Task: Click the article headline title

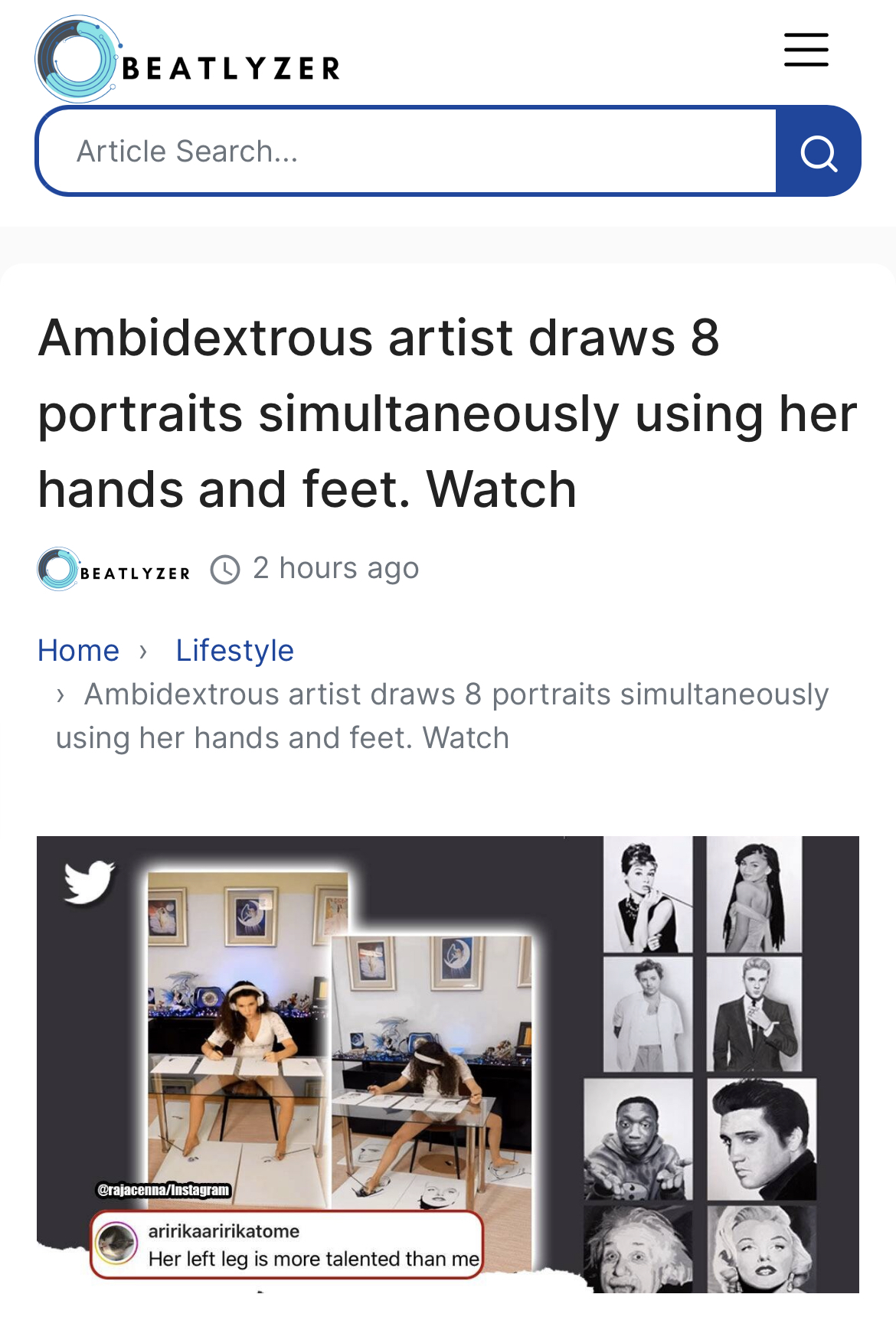Action: (447, 413)
